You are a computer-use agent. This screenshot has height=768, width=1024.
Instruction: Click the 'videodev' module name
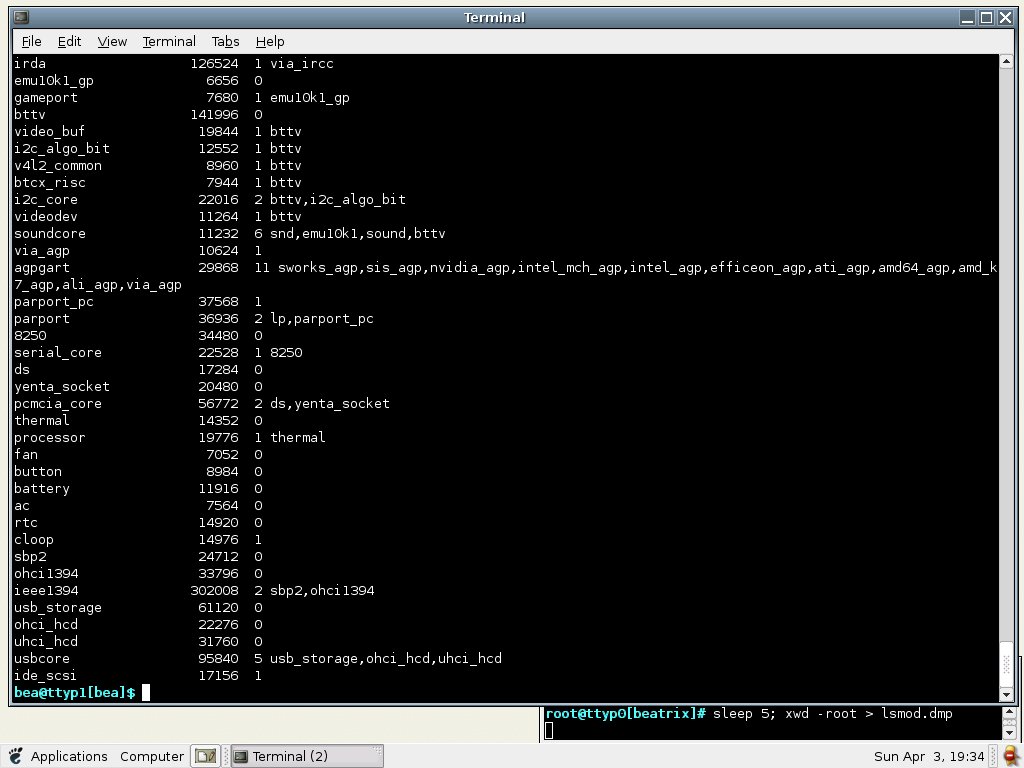(46, 217)
